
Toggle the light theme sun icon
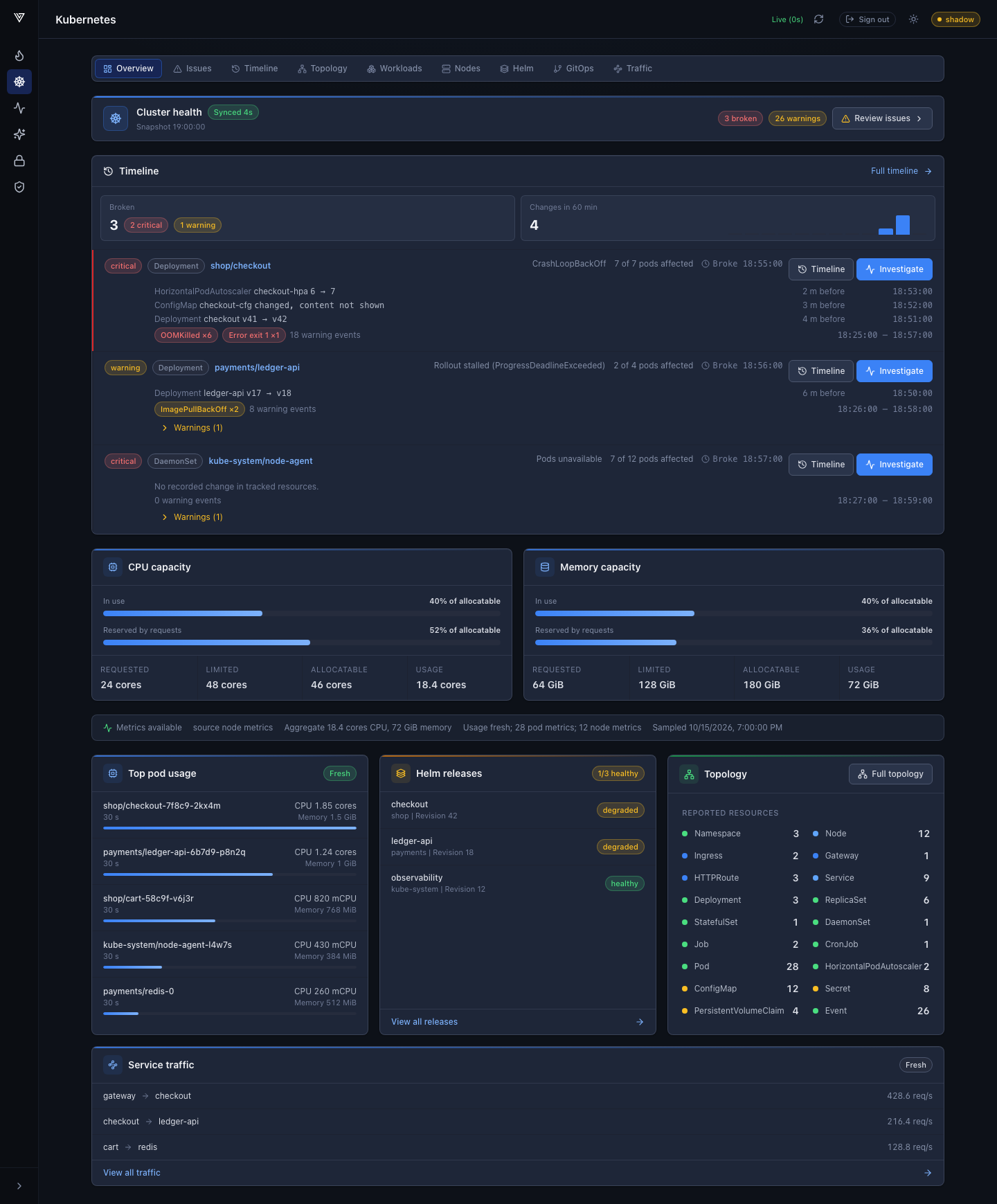click(x=914, y=19)
